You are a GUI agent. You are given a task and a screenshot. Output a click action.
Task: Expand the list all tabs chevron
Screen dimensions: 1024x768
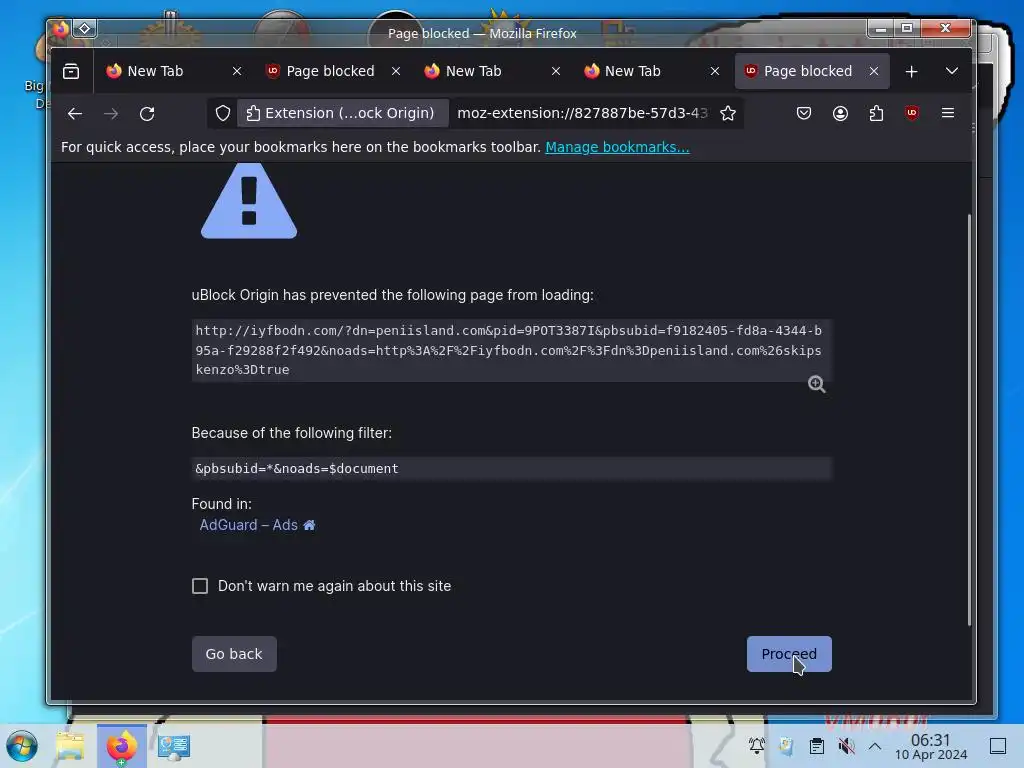click(952, 71)
